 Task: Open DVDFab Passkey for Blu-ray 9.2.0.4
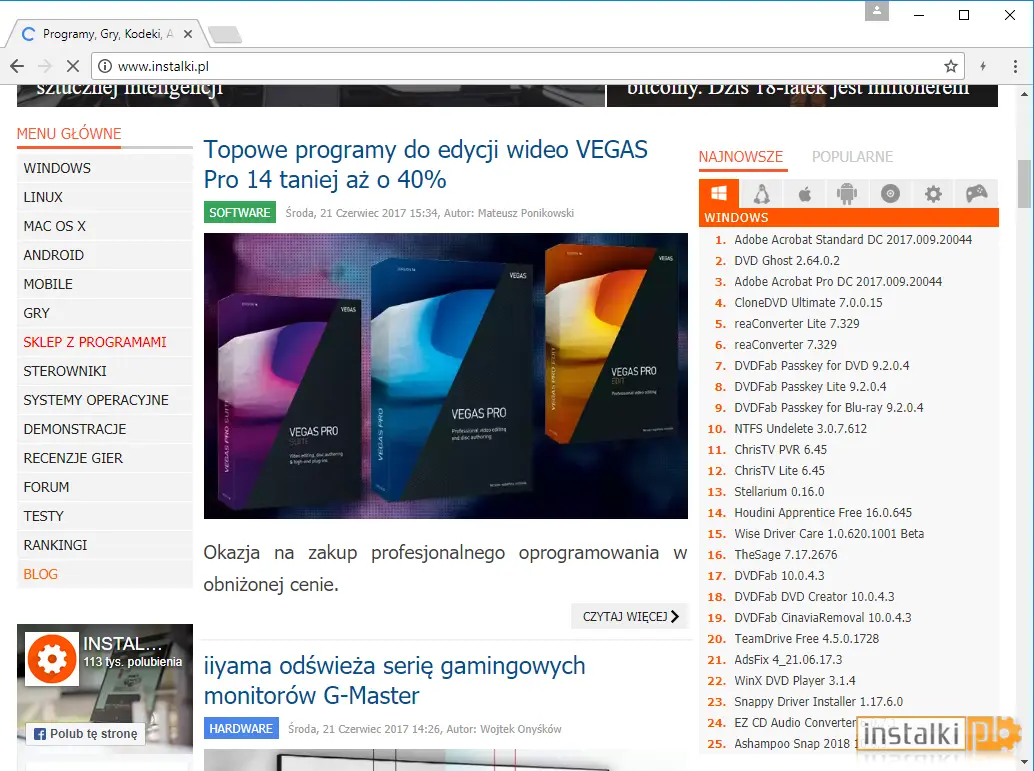coord(828,408)
